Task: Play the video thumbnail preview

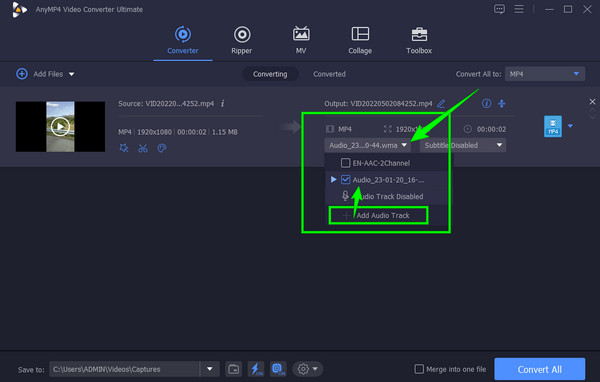Action: [60, 127]
